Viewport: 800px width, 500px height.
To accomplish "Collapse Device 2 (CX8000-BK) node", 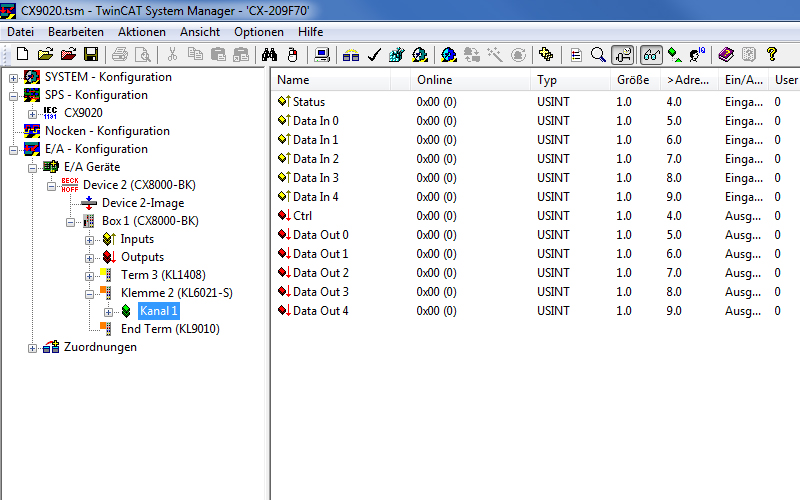I will click(51, 186).
